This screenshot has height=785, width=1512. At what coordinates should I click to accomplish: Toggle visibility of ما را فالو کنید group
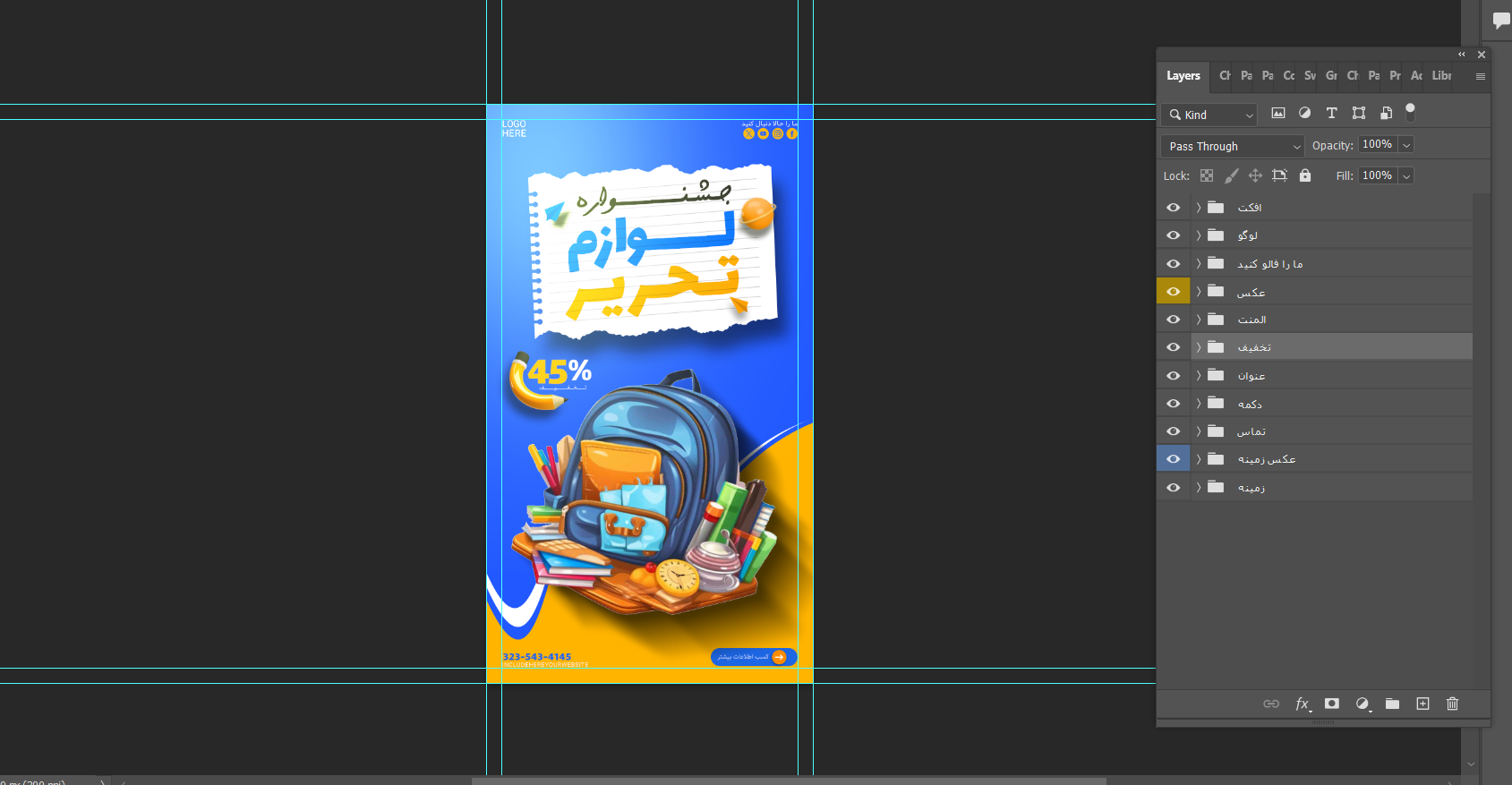(1174, 263)
